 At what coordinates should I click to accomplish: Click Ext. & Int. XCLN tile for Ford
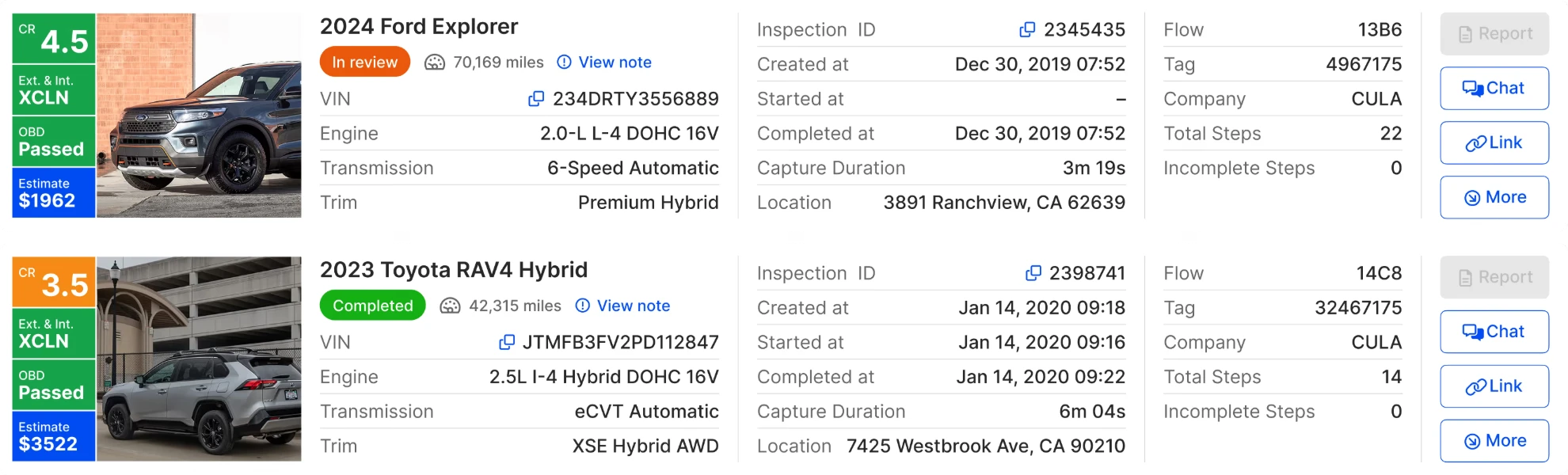point(54,90)
